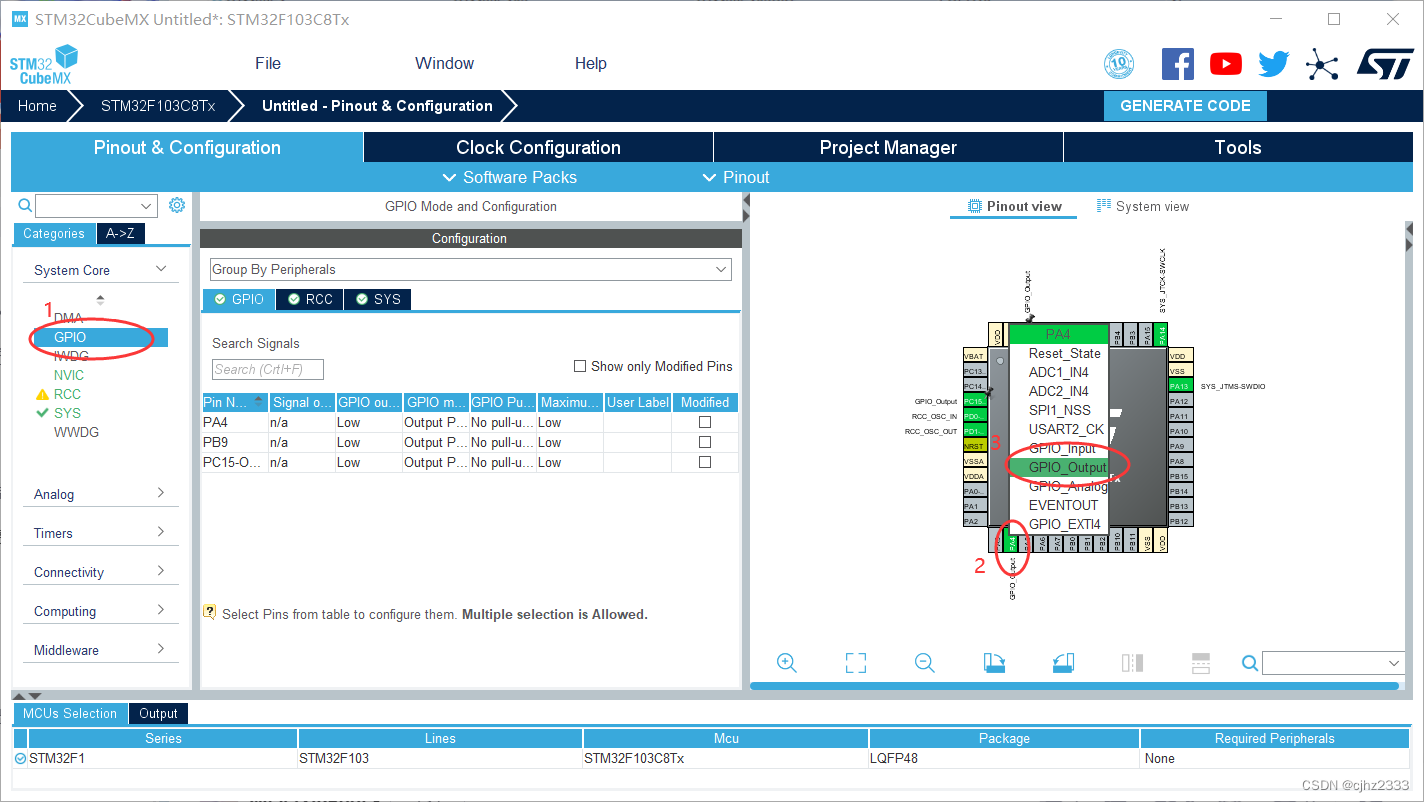Open the ST community network icon
Screen dimensions: 1424x802
point(1322,65)
